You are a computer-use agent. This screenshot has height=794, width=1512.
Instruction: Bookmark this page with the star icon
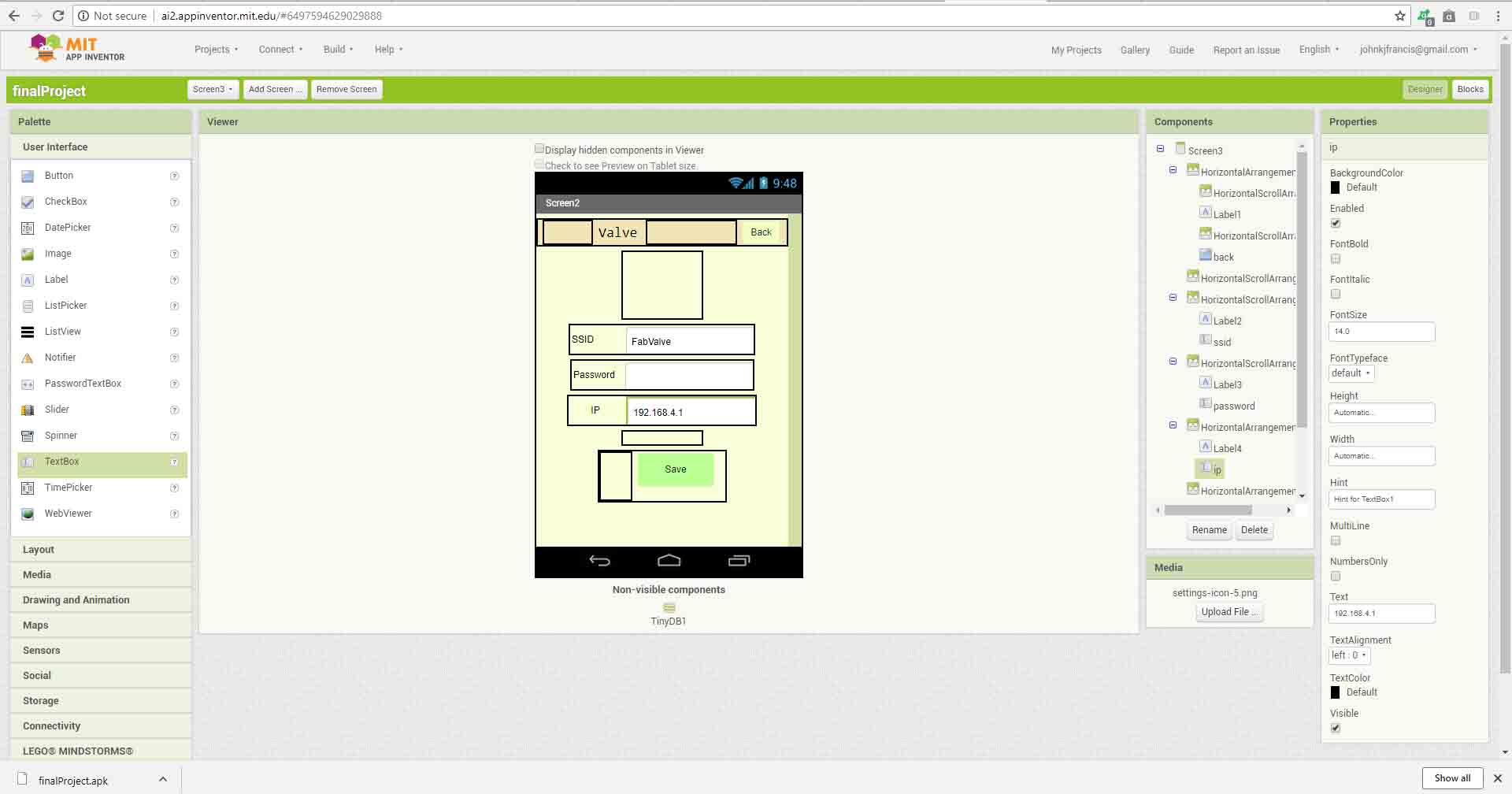1399,16
